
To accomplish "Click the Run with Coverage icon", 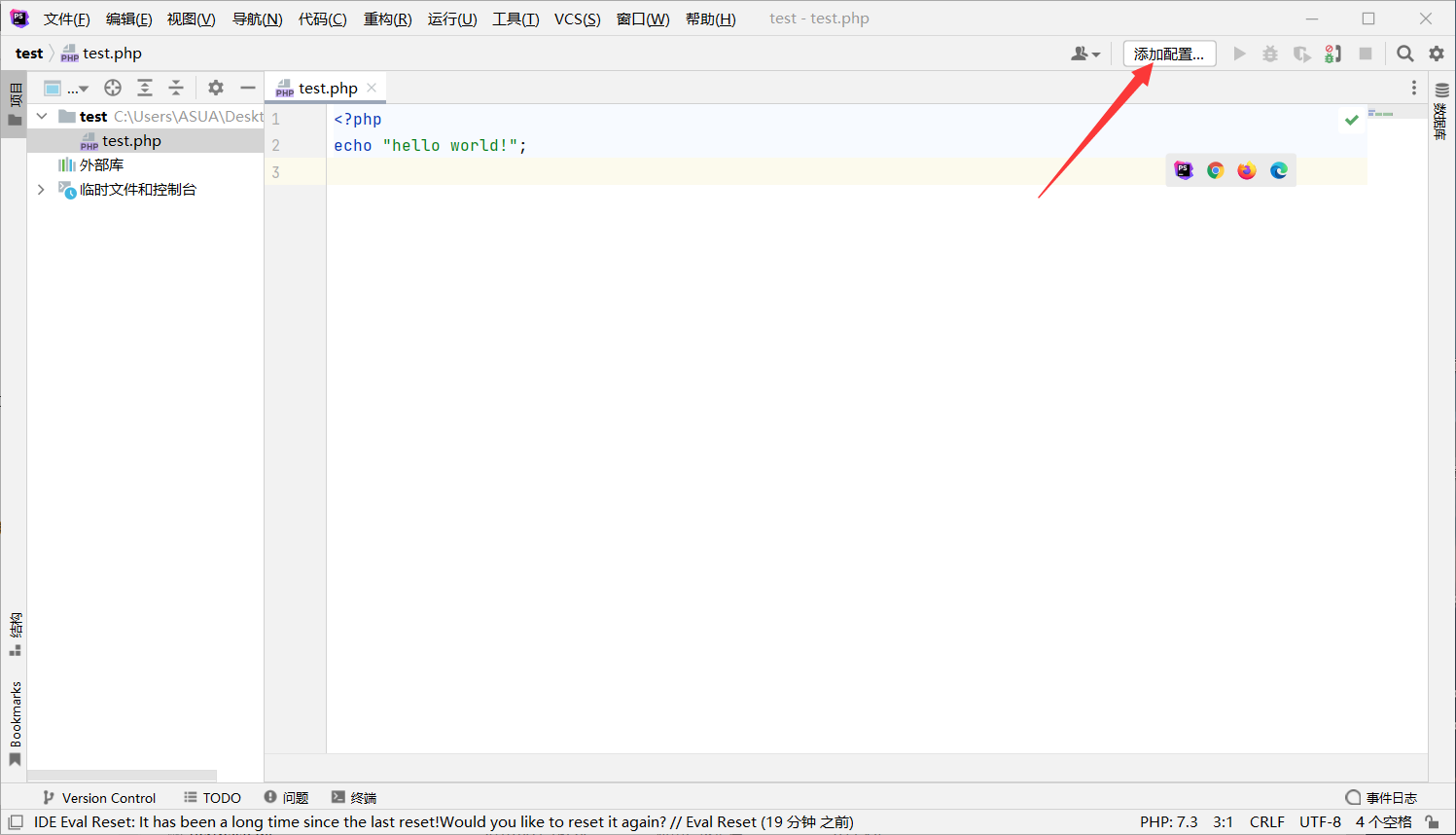I will [1301, 54].
